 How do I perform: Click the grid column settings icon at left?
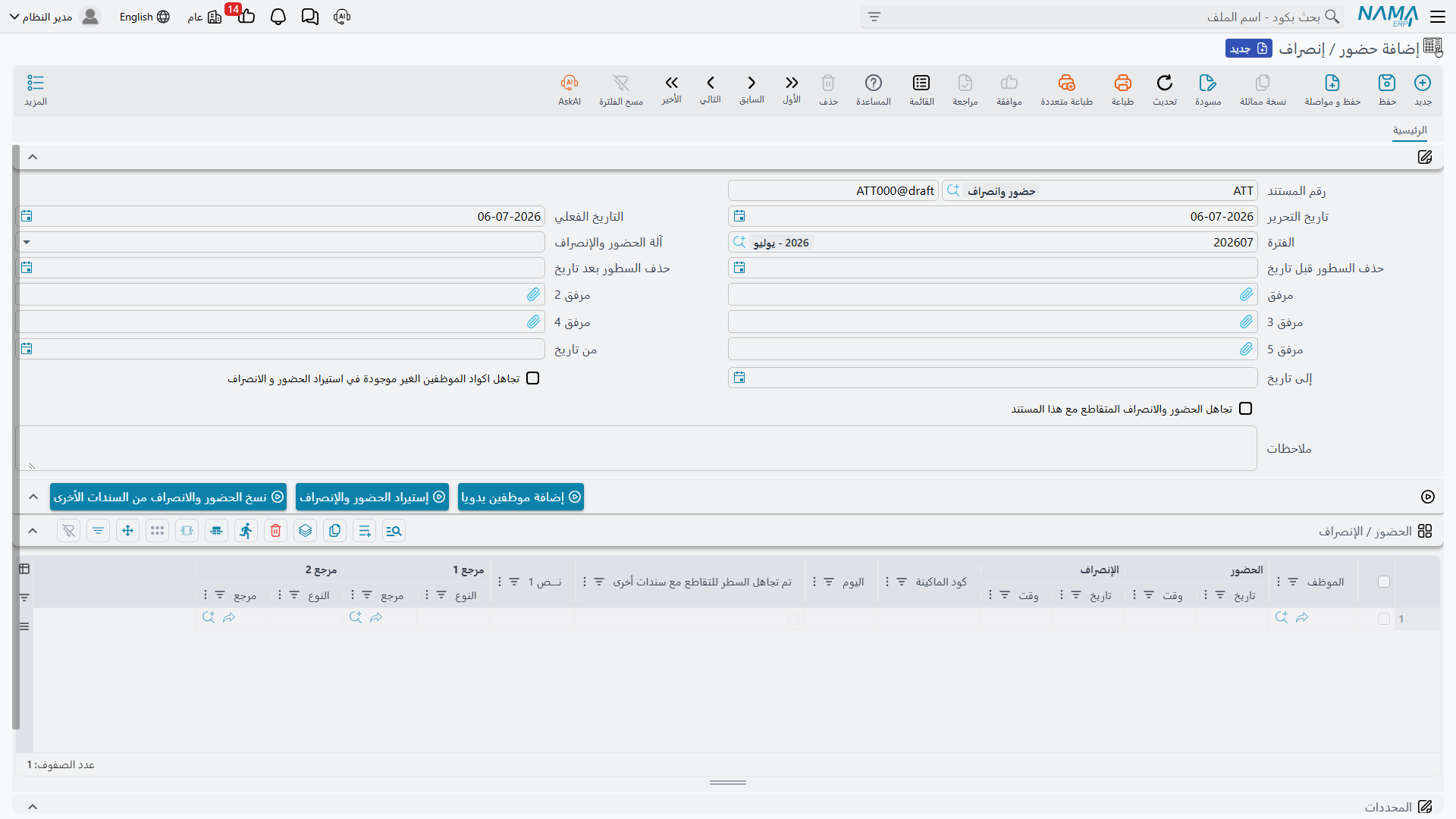point(24,569)
